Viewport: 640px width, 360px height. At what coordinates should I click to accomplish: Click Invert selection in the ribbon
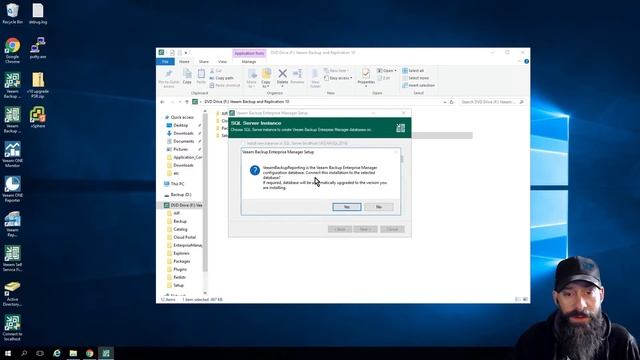(x=418, y=85)
